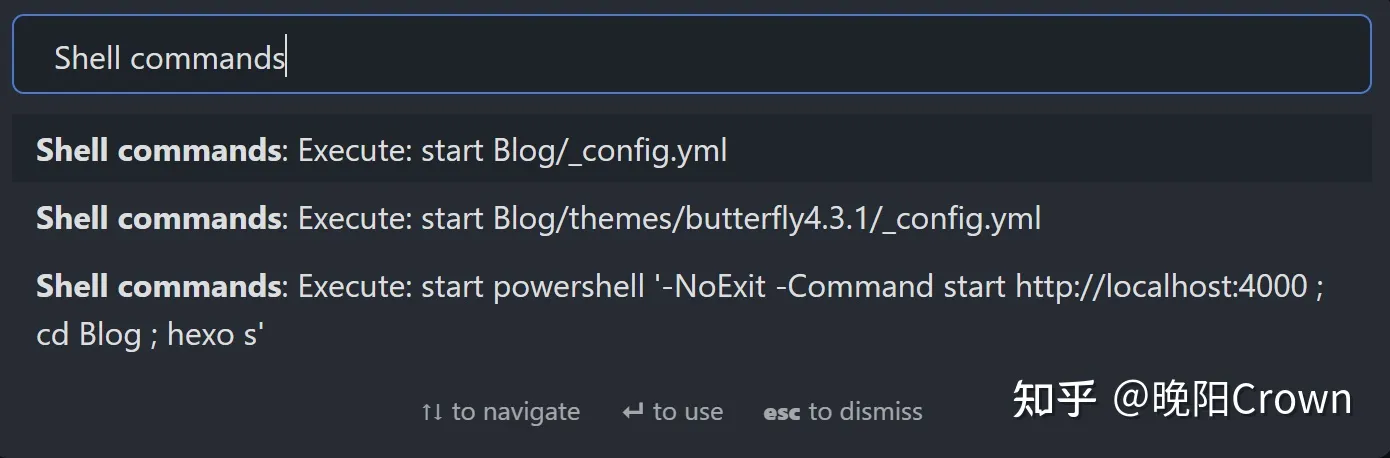
Task: Click the Shell commands search input field
Action: pos(690,58)
